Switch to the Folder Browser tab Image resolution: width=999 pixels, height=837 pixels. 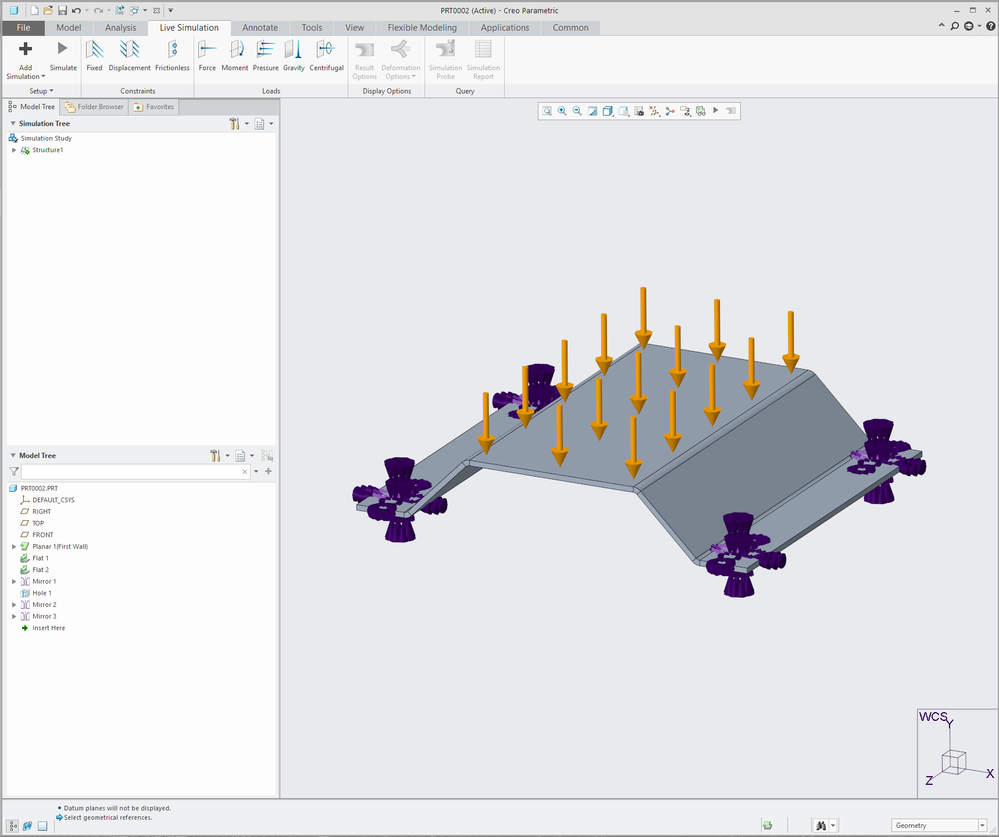(x=94, y=107)
